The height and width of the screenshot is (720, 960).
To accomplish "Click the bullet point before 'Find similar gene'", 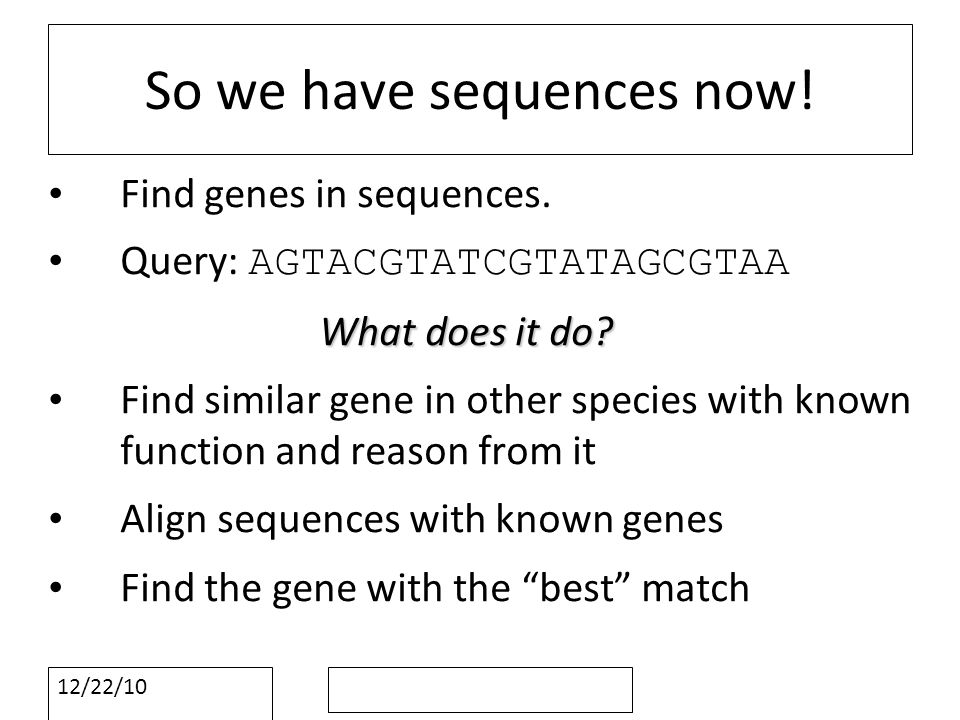I will point(56,400).
